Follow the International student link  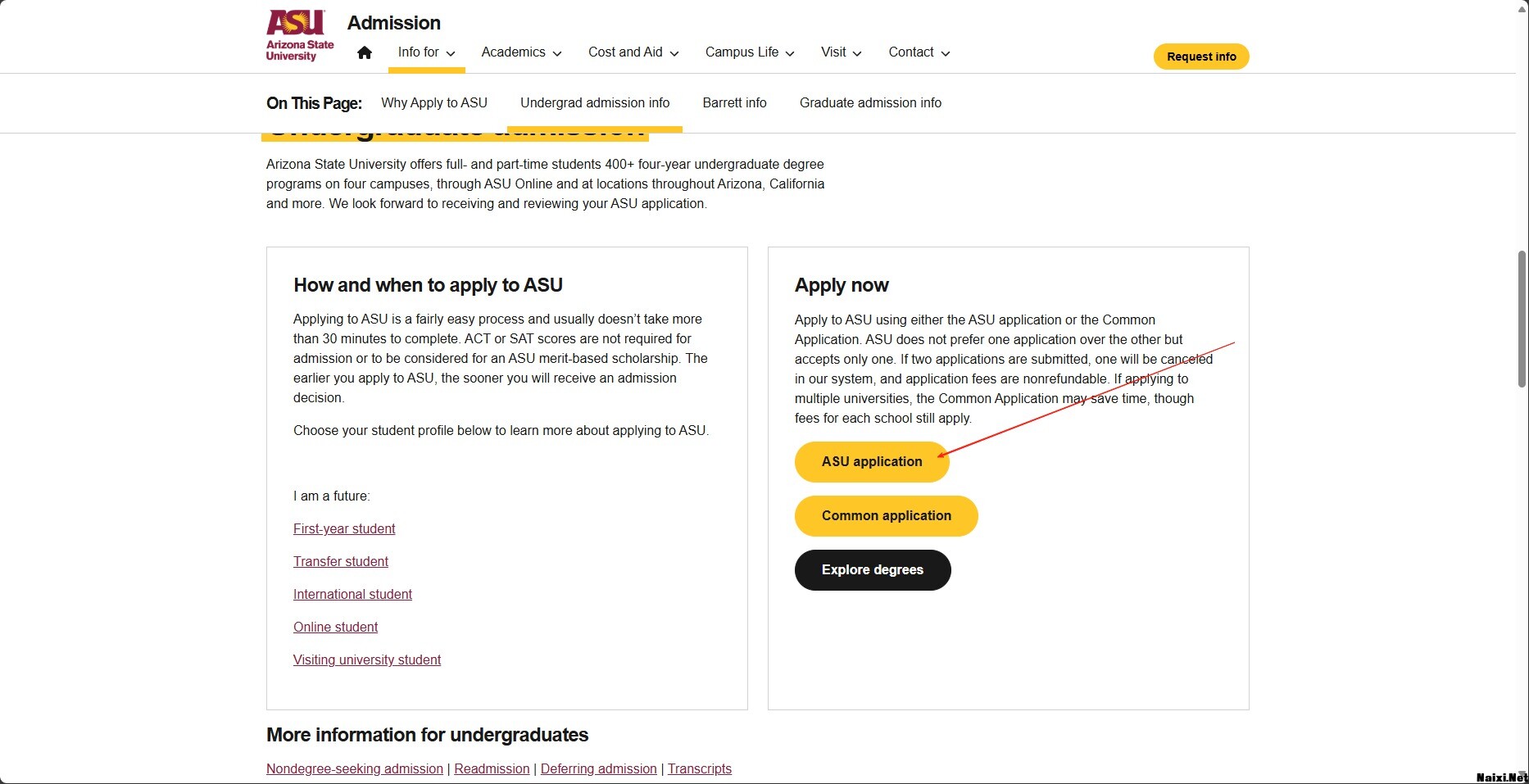[352, 595]
